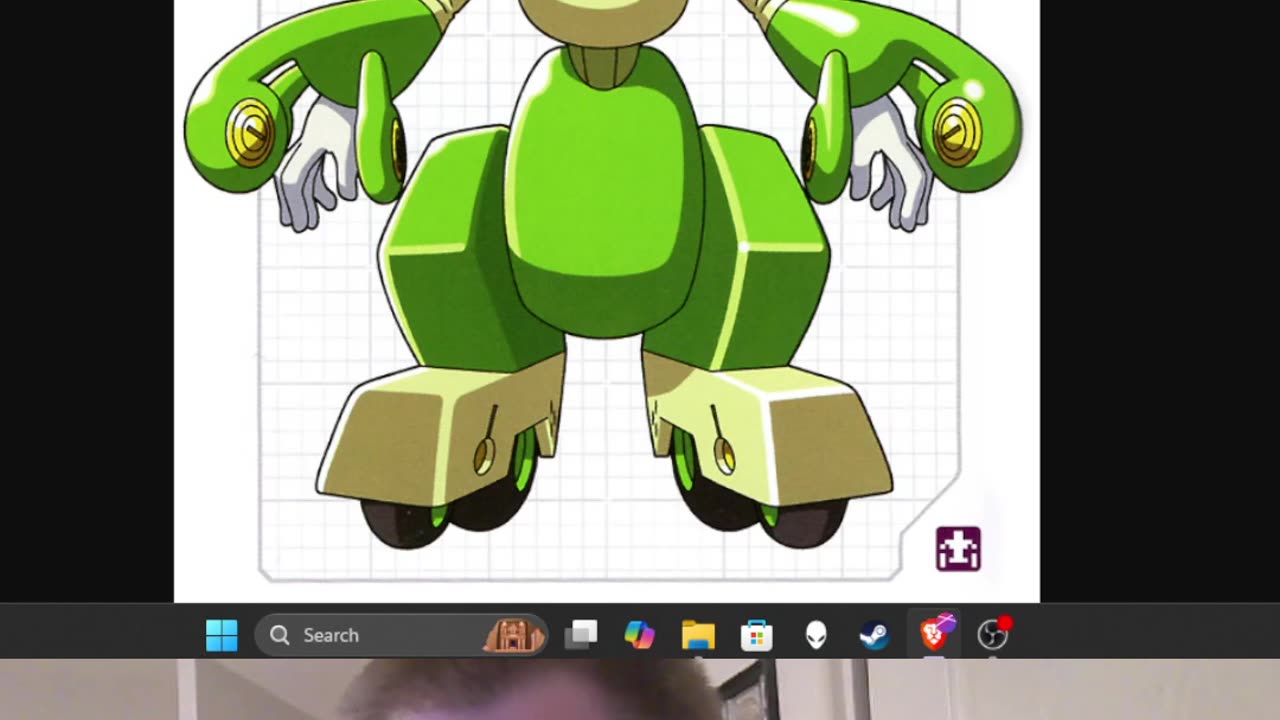
Task: Launch Copilot from the taskbar
Action: click(x=639, y=635)
